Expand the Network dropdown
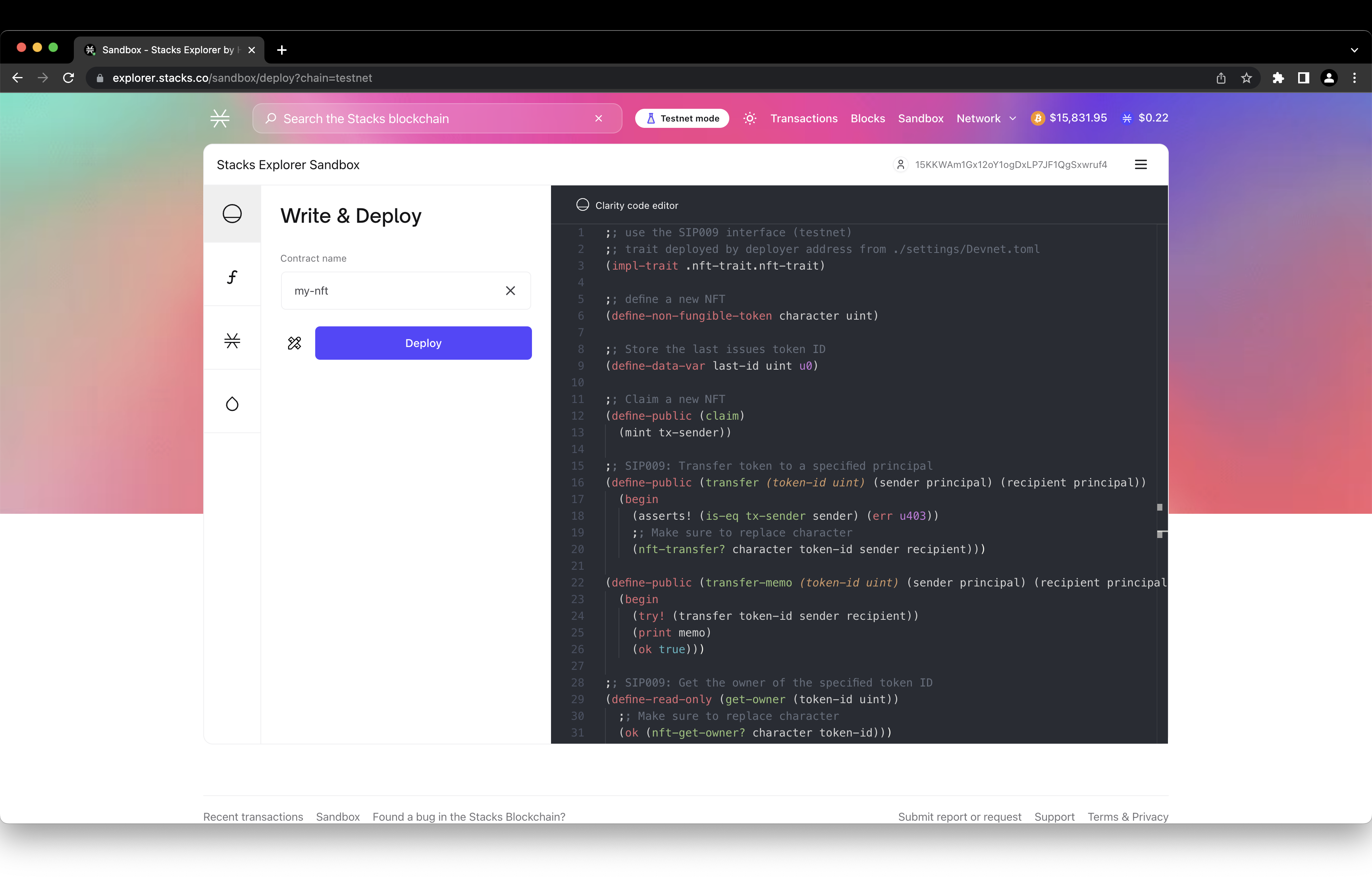Image resolution: width=1372 pixels, height=887 pixels. pyautogui.click(x=986, y=119)
